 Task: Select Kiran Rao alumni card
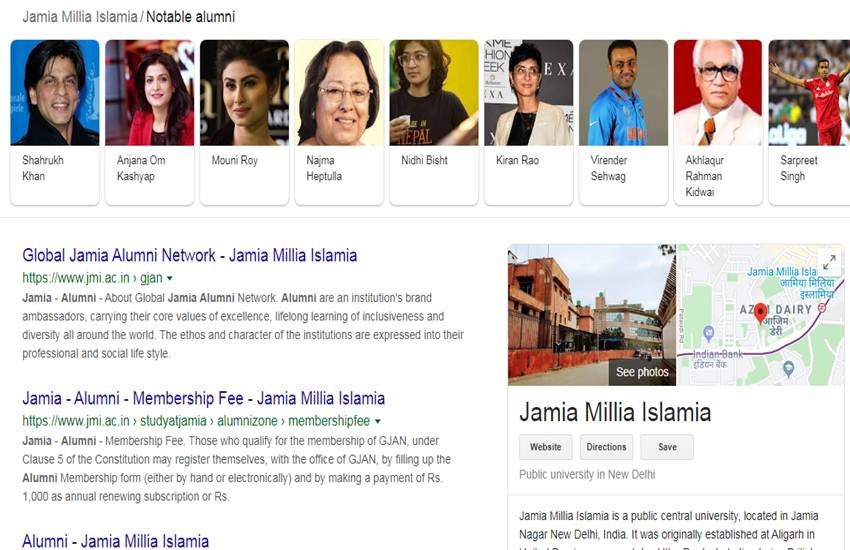click(x=529, y=122)
